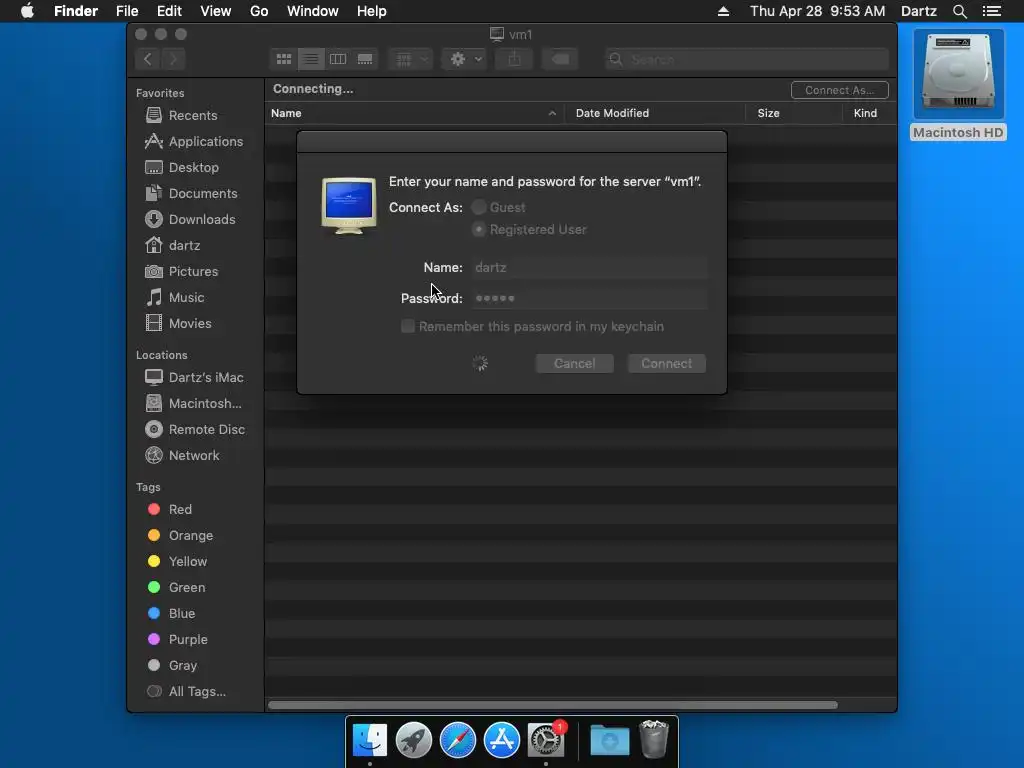Select the Guest radio button
This screenshot has height=768, width=1024.
point(479,208)
